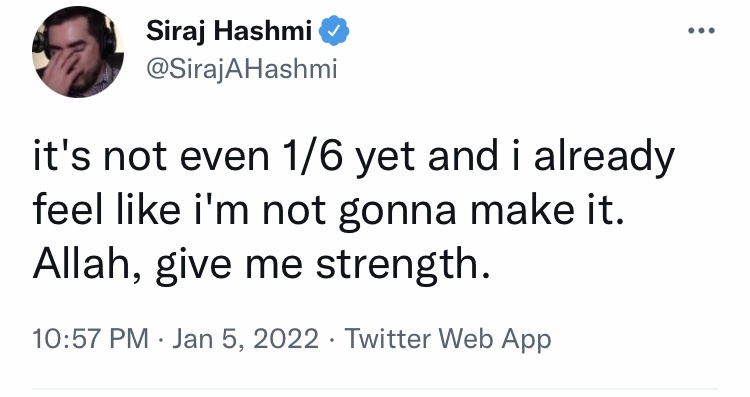Screen dimensions: 750x397
Task: Click the 10:57 PM timestamp
Action: 90,338
